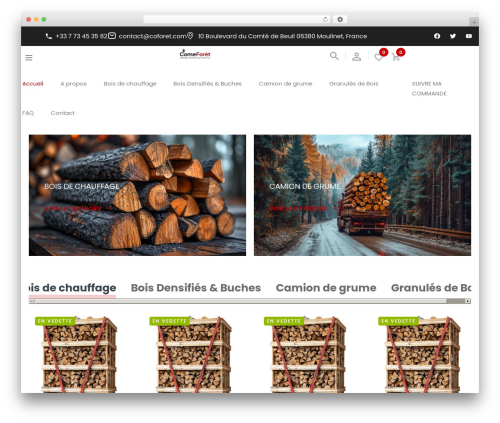The width and height of the screenshot is (500, 423).
Task: Open the Camion de grume truck banner
Action: [362, 195]
